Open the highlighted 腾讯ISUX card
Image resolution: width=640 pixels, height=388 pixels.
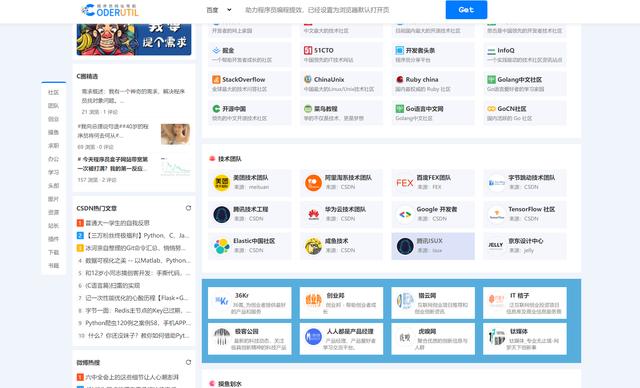click(433, 246)
